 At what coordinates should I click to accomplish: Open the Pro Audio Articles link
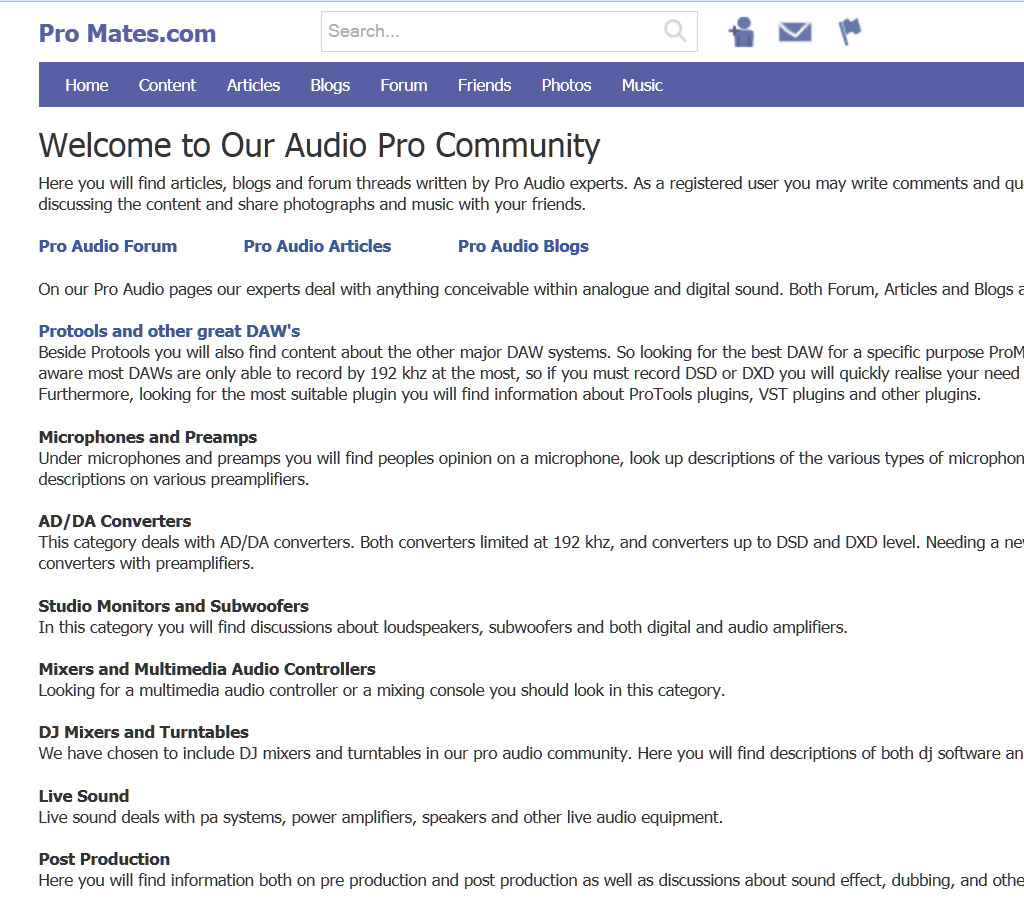point(317,246)
